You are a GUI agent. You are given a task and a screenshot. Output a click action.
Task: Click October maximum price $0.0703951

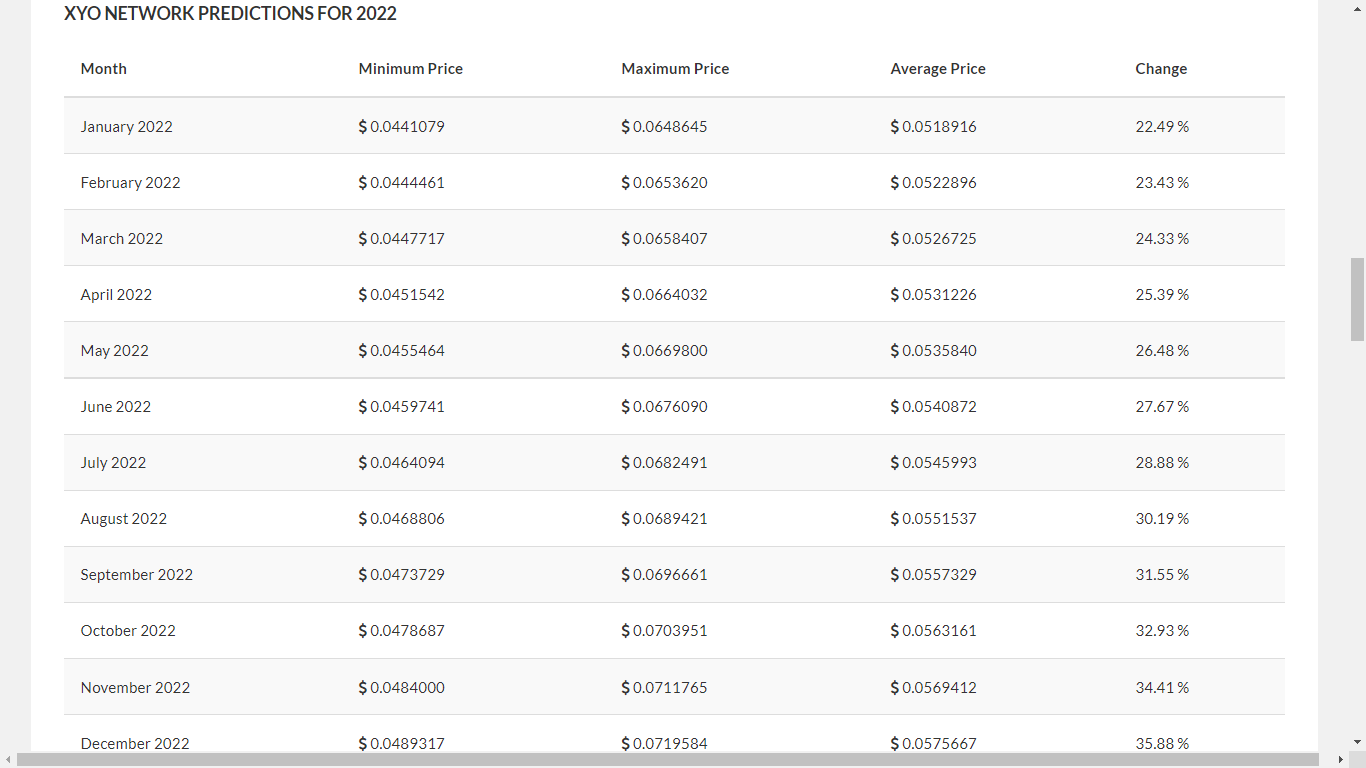click(x=665, y=631)
